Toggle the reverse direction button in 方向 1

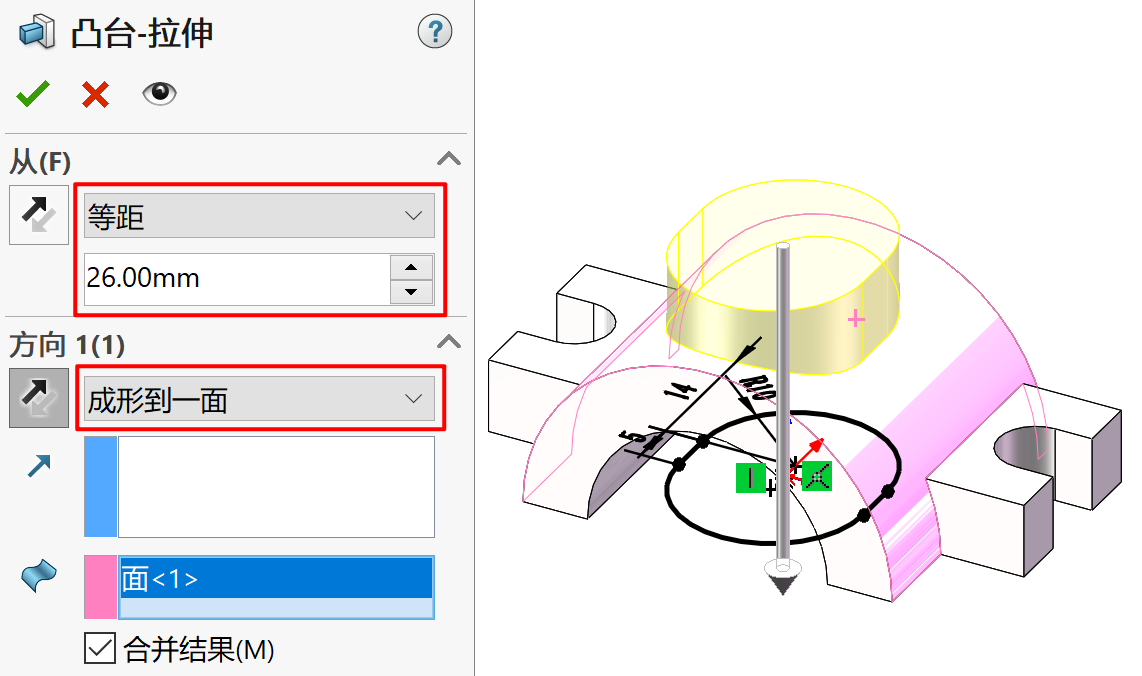click(x=39, y=398)
